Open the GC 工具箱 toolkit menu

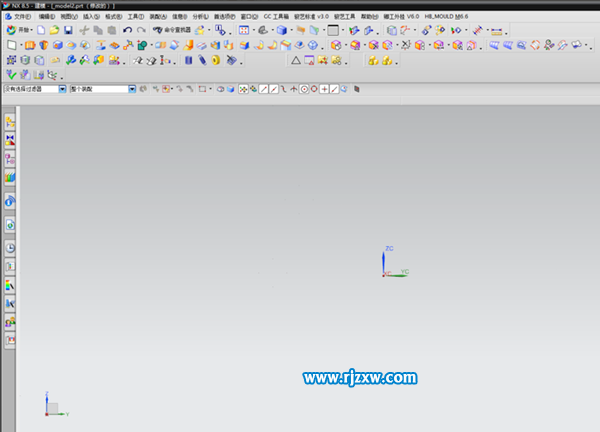point(276,16)
